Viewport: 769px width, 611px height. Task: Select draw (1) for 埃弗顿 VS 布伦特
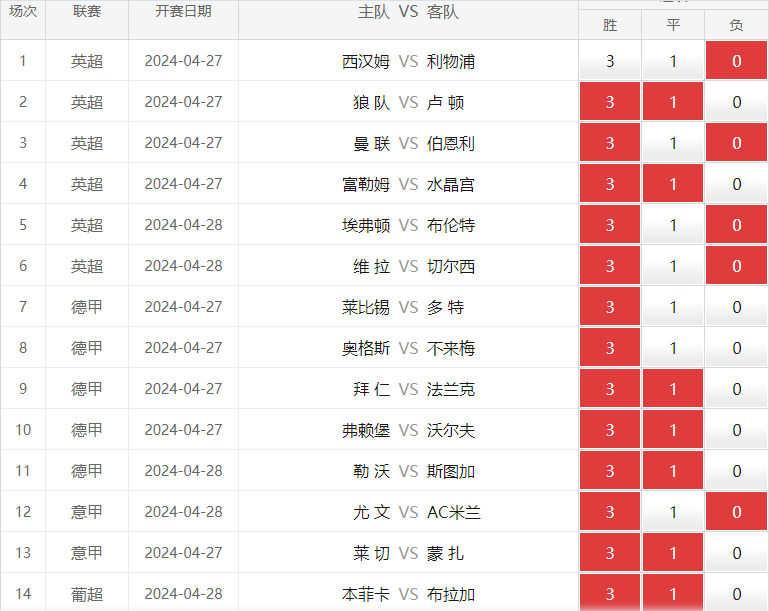pos(673,225)
